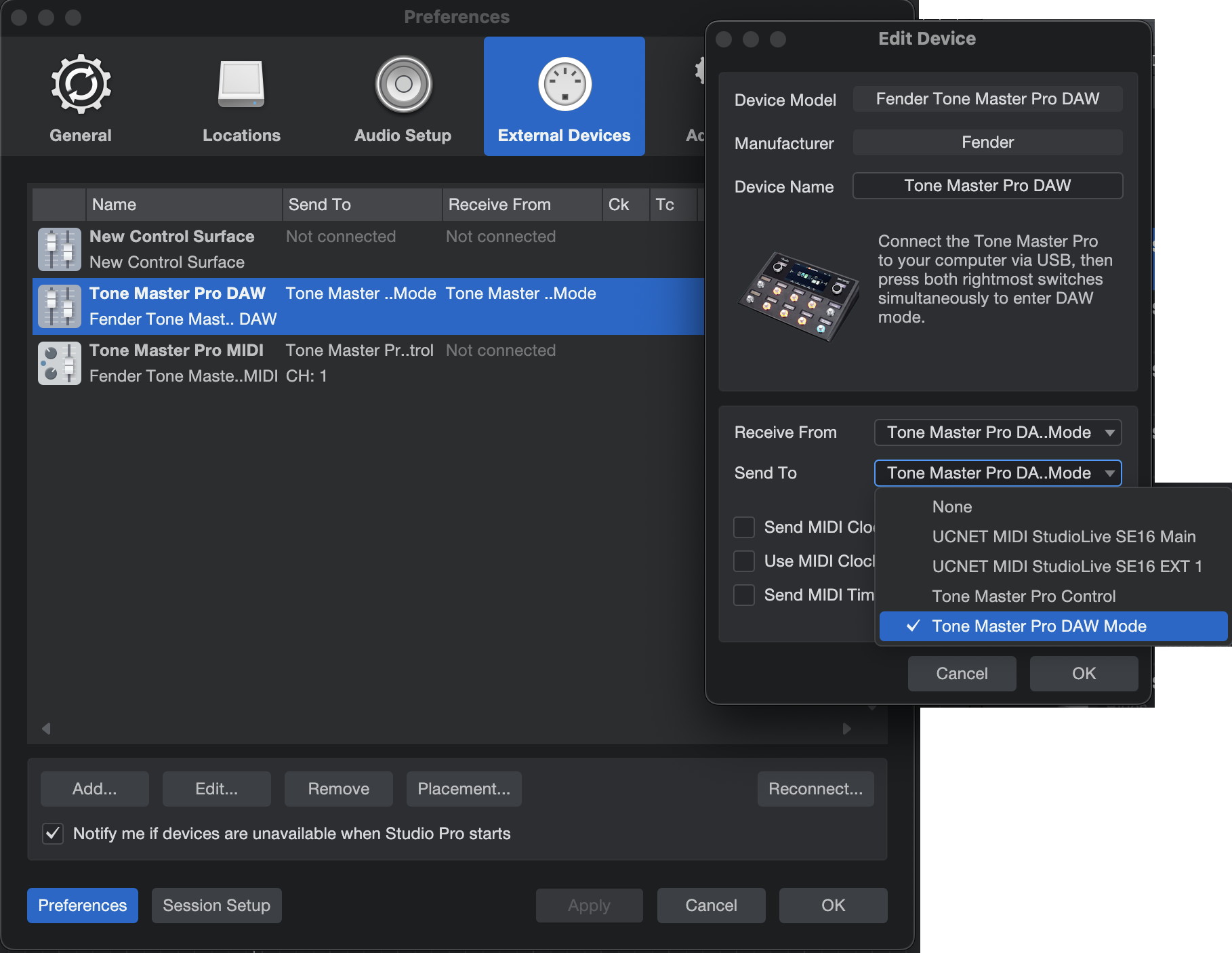Expand the Receive From dropdown
This screenshot has width=1232, height=953.
(998, 432)
